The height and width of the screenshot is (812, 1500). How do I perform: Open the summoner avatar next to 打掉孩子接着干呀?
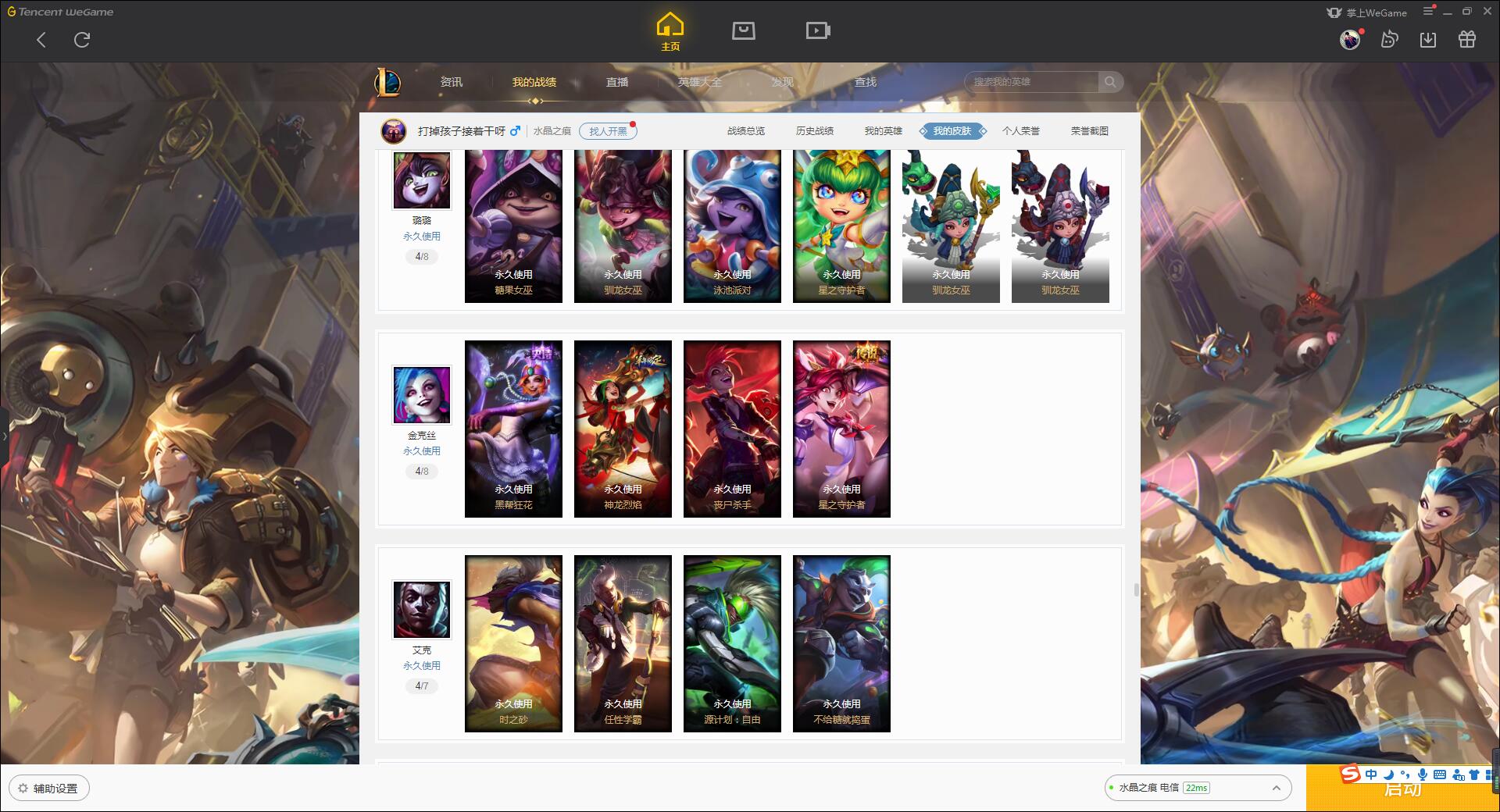tap(394, 131)
